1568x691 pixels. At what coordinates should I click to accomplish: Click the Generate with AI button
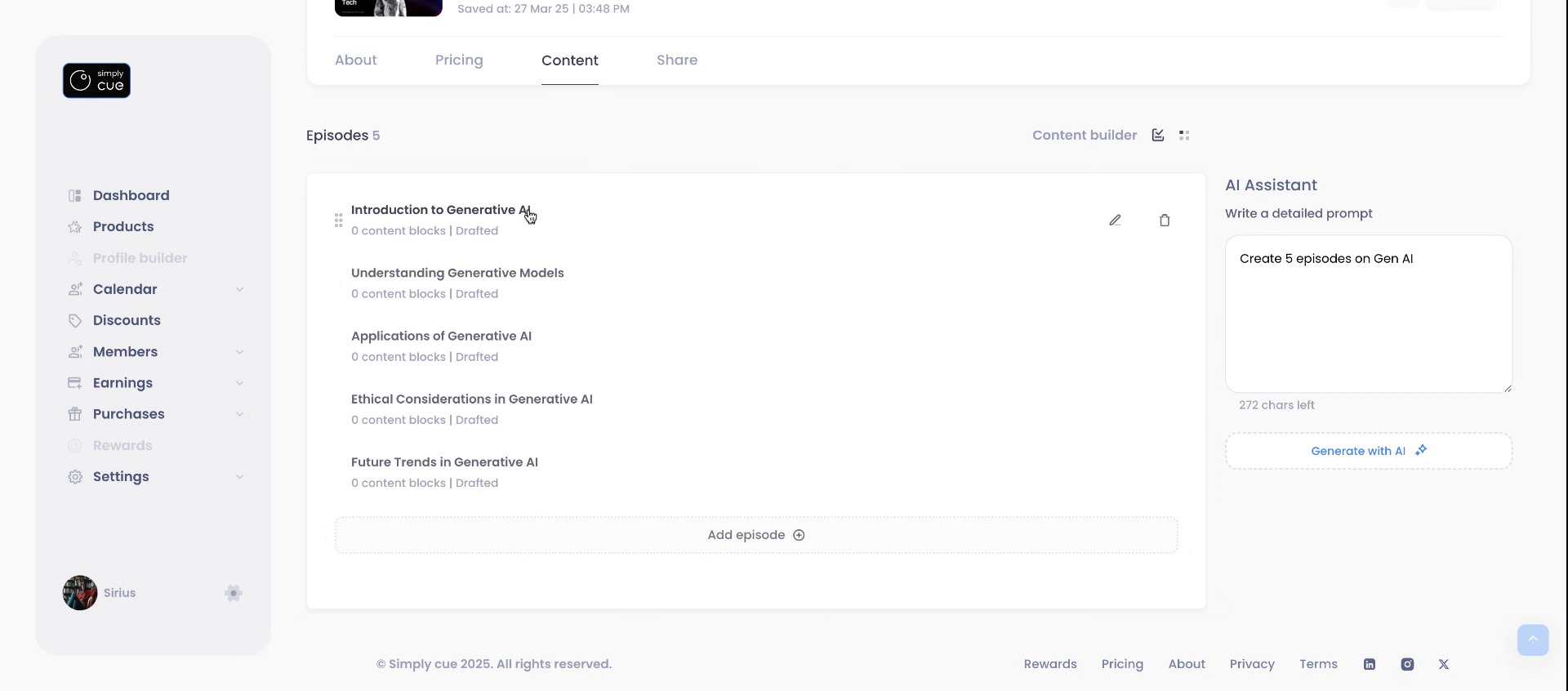click(x=1369, y=451)
